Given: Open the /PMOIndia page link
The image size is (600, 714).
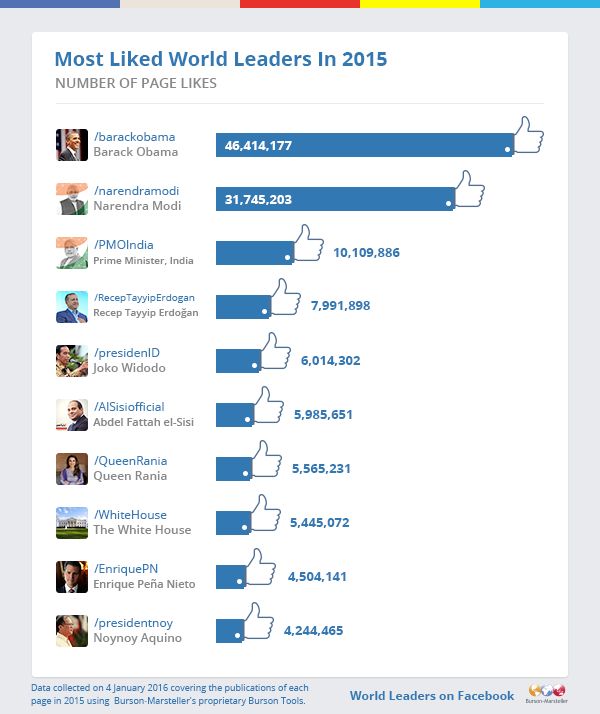Looking at the screenshot, I should (123, 245).
